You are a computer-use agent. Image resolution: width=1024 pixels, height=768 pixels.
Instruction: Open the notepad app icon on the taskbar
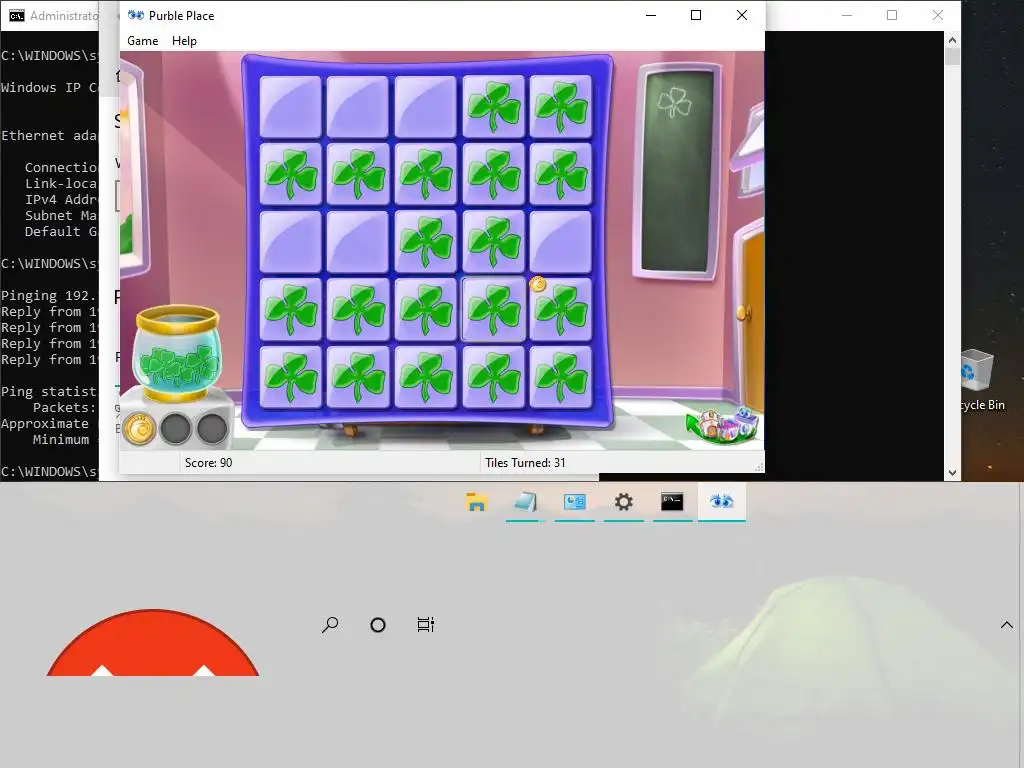526,502
